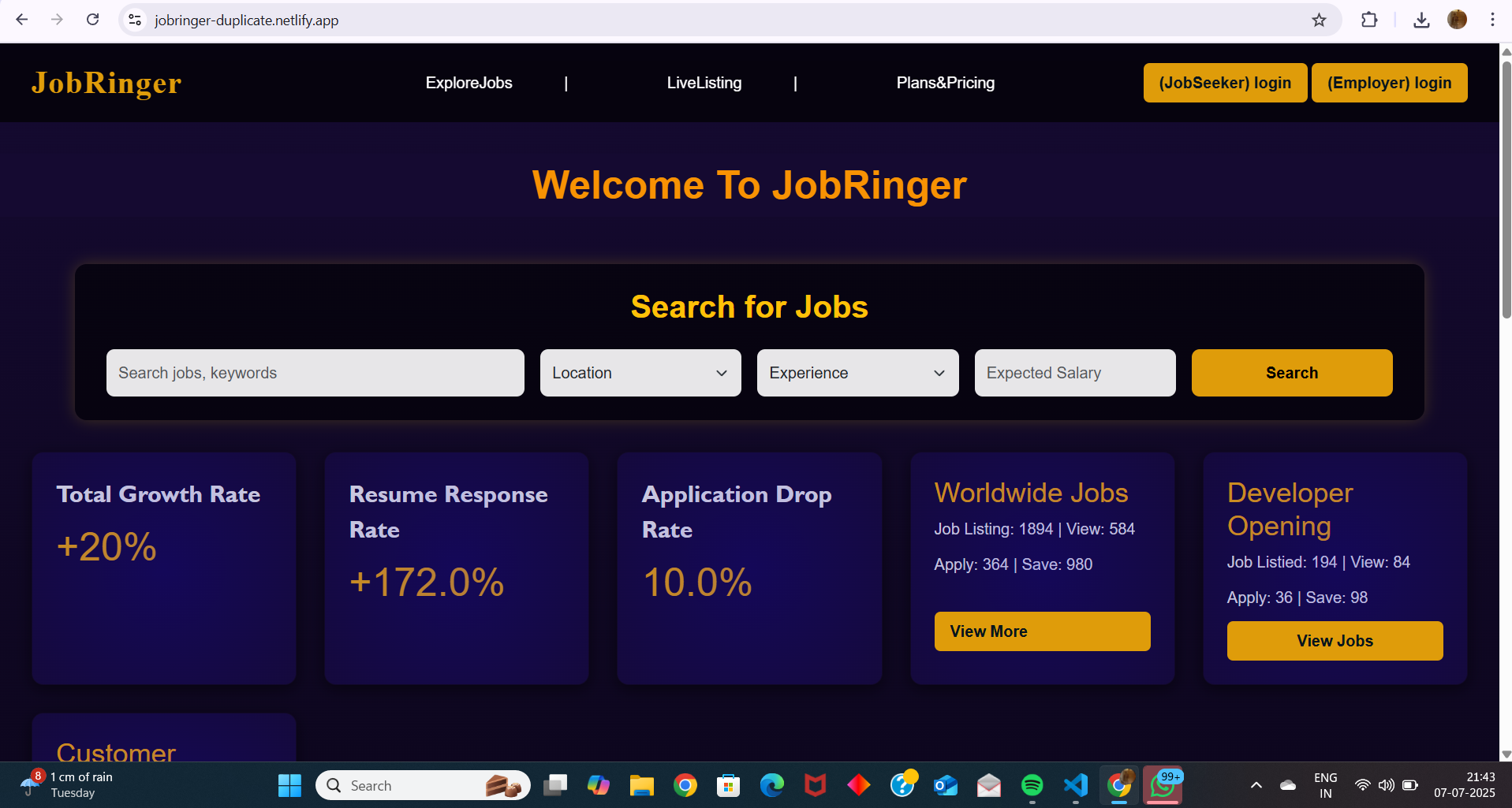The height and width of the screenshot is (808, 1512).
Task: Click the (JobSeeker) login button
Action: coord(1224,83)
